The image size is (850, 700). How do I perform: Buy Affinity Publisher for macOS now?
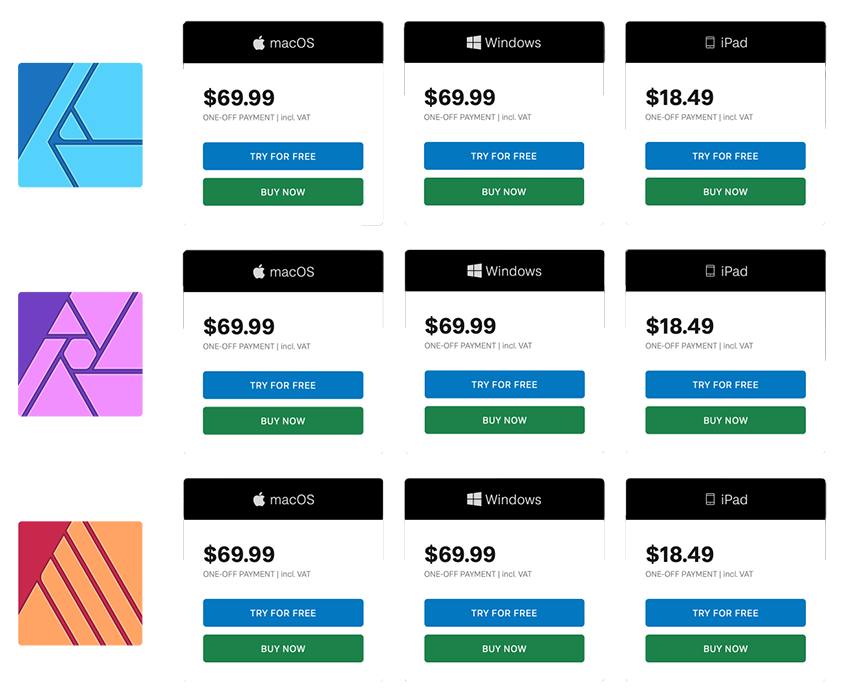tap(283, 648)
